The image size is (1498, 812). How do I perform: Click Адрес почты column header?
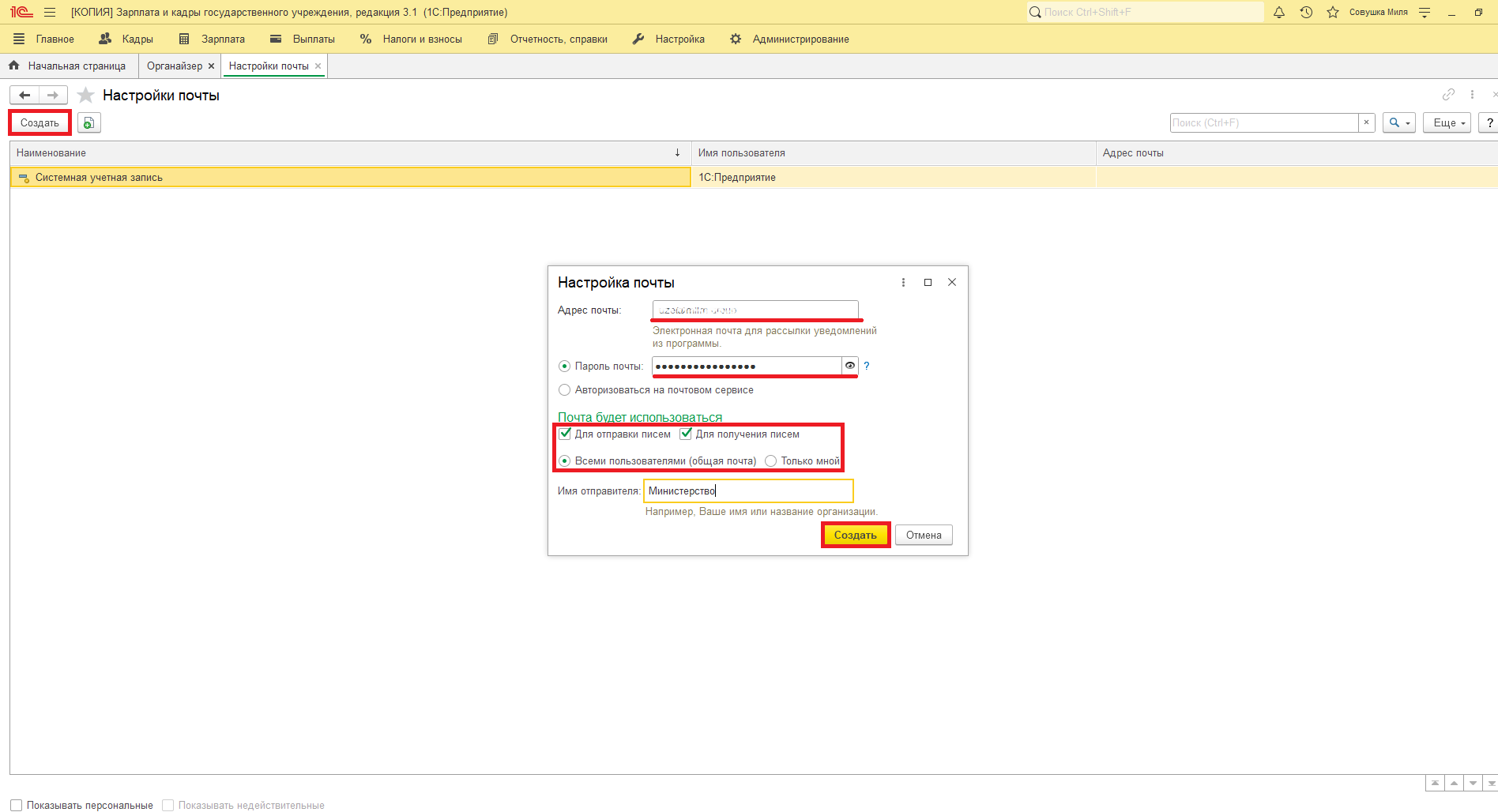point(1297,153)
